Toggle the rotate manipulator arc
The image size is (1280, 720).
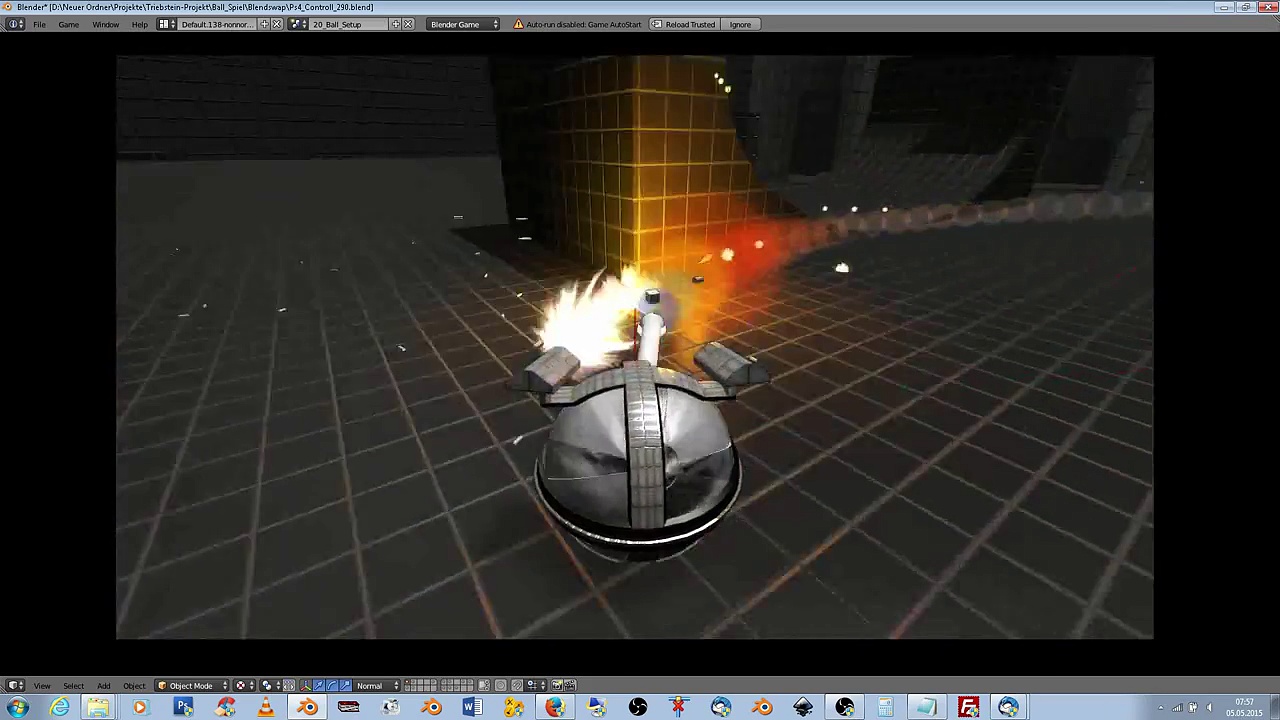point(332,686)
